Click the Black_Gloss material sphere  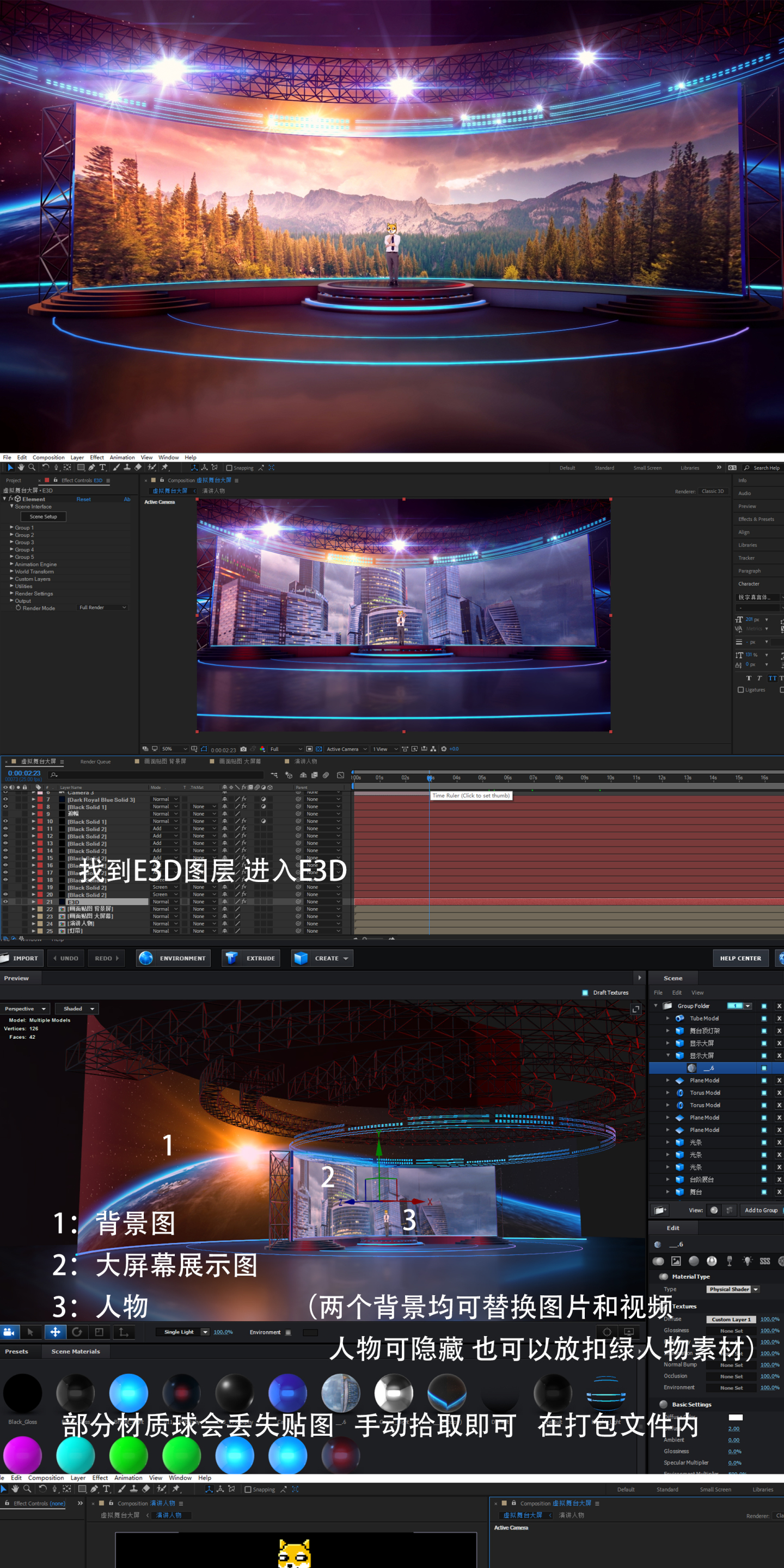[22, 1393]
